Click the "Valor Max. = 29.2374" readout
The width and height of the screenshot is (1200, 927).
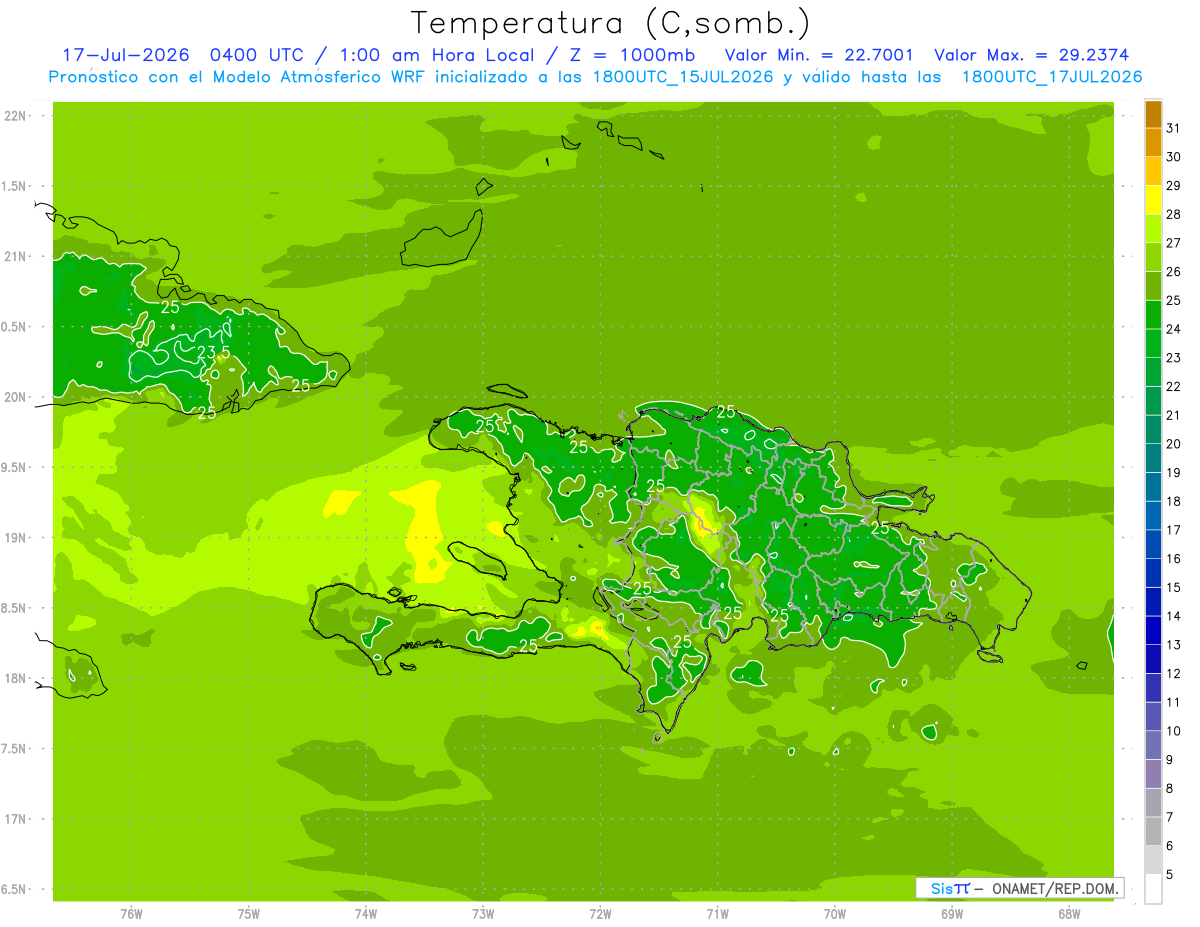tap(1033, 55)
